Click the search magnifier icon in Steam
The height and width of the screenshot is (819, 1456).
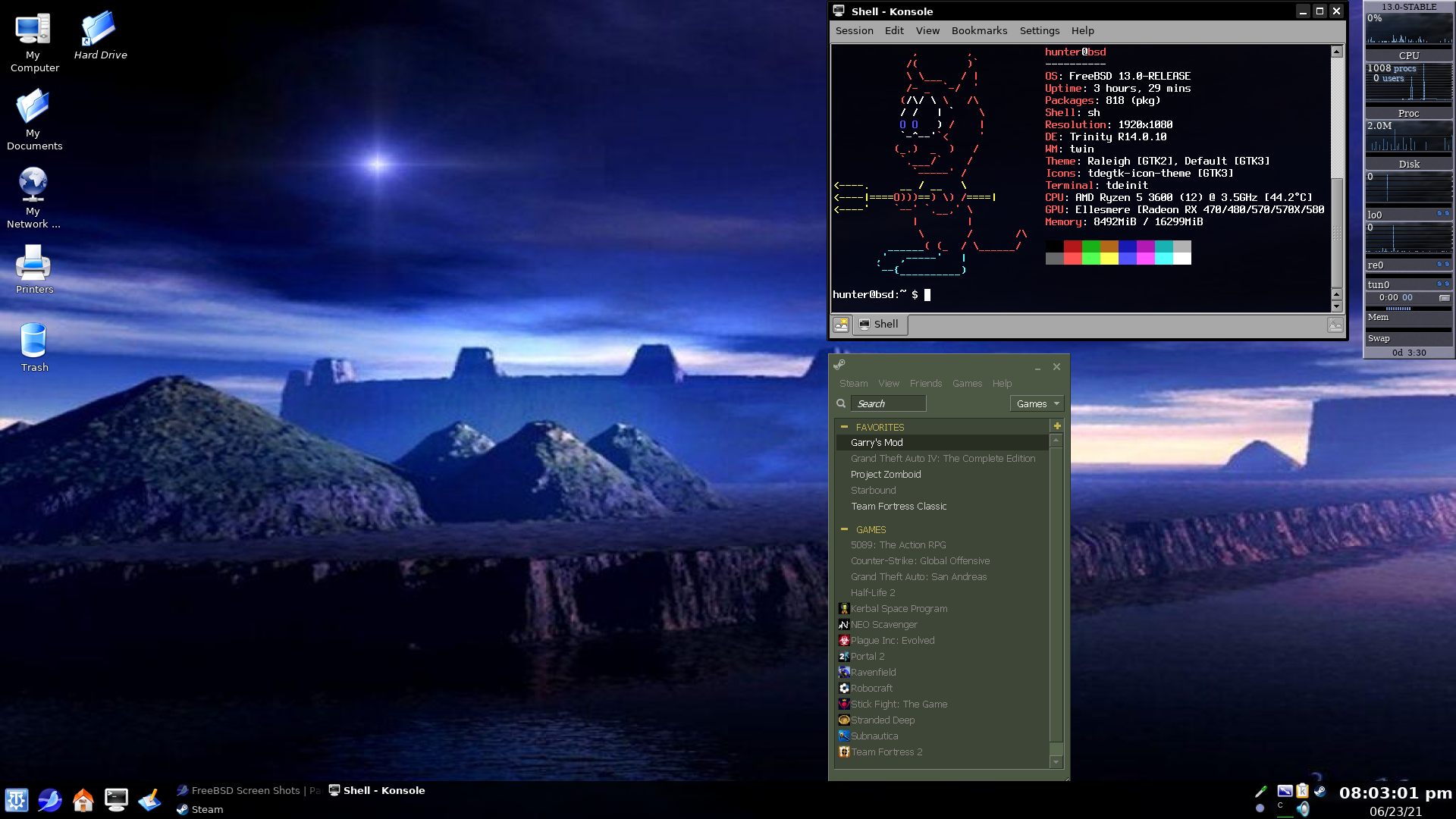tap(841, 403)
